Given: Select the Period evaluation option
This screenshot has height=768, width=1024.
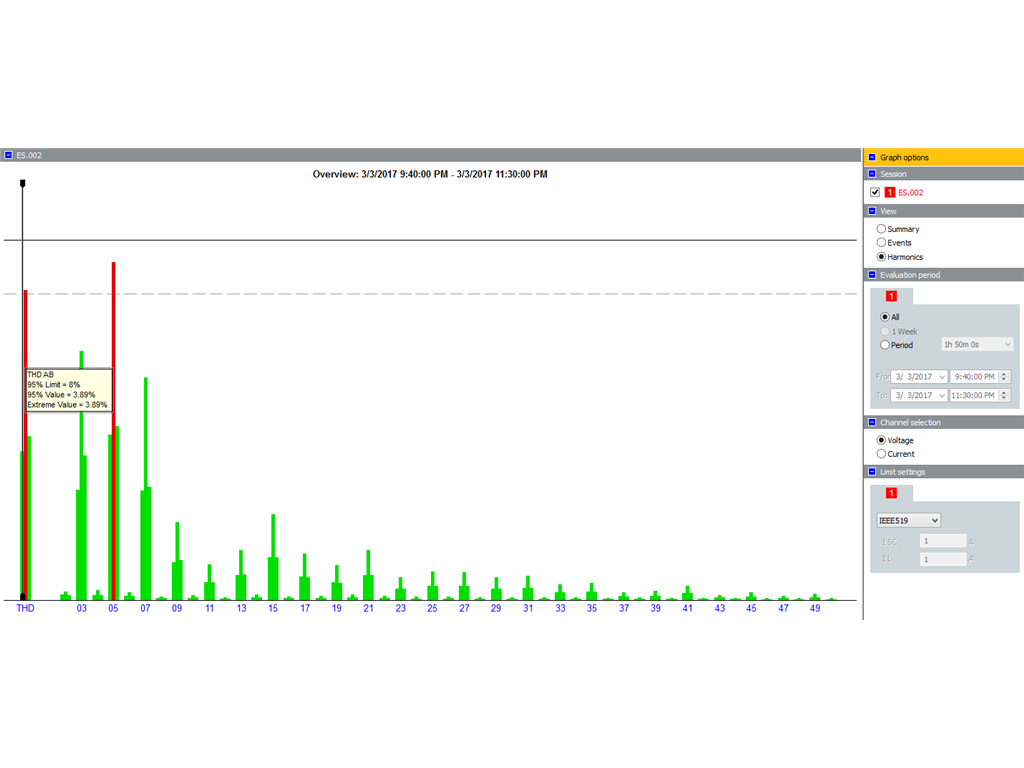Looking at the screenshot, I should click(884, 345).
